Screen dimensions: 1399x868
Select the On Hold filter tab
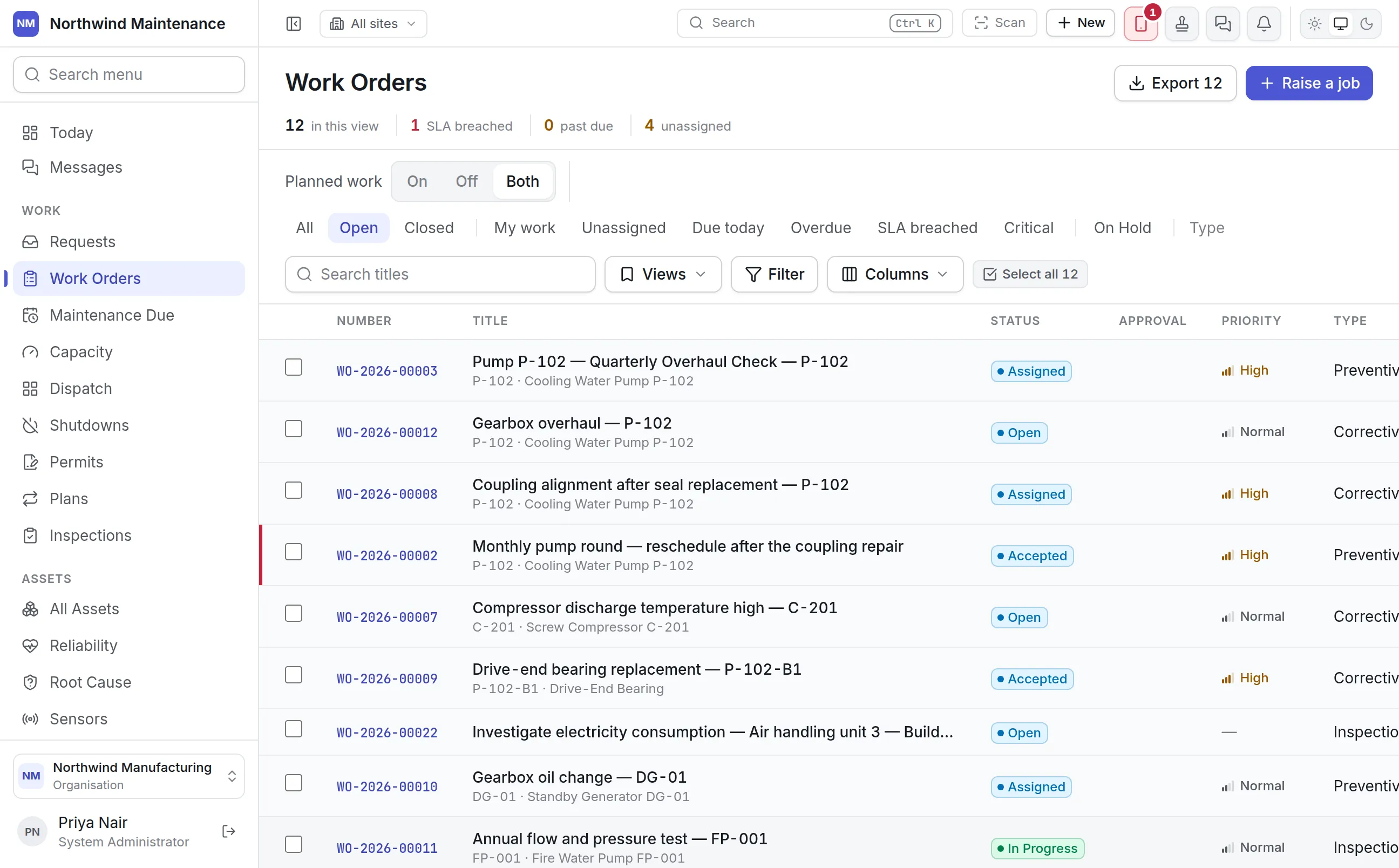tap(1122, 228)
